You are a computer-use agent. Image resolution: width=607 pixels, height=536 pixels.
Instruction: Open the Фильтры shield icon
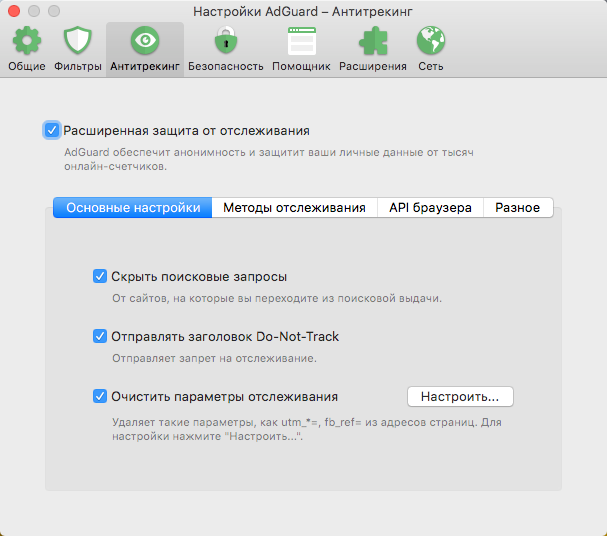pyautogui.click(x=79, y=42)
